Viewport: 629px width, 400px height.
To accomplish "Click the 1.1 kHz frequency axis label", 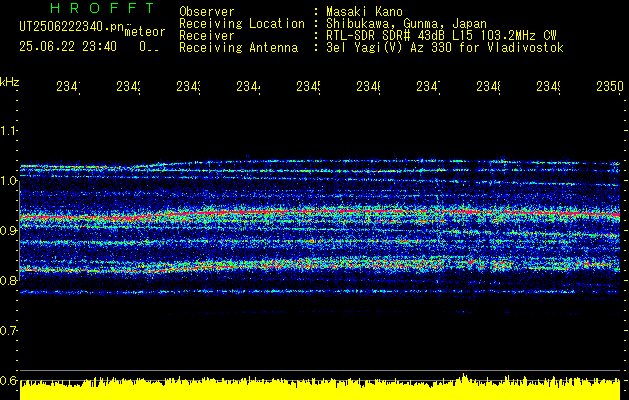I will (8, 131).
